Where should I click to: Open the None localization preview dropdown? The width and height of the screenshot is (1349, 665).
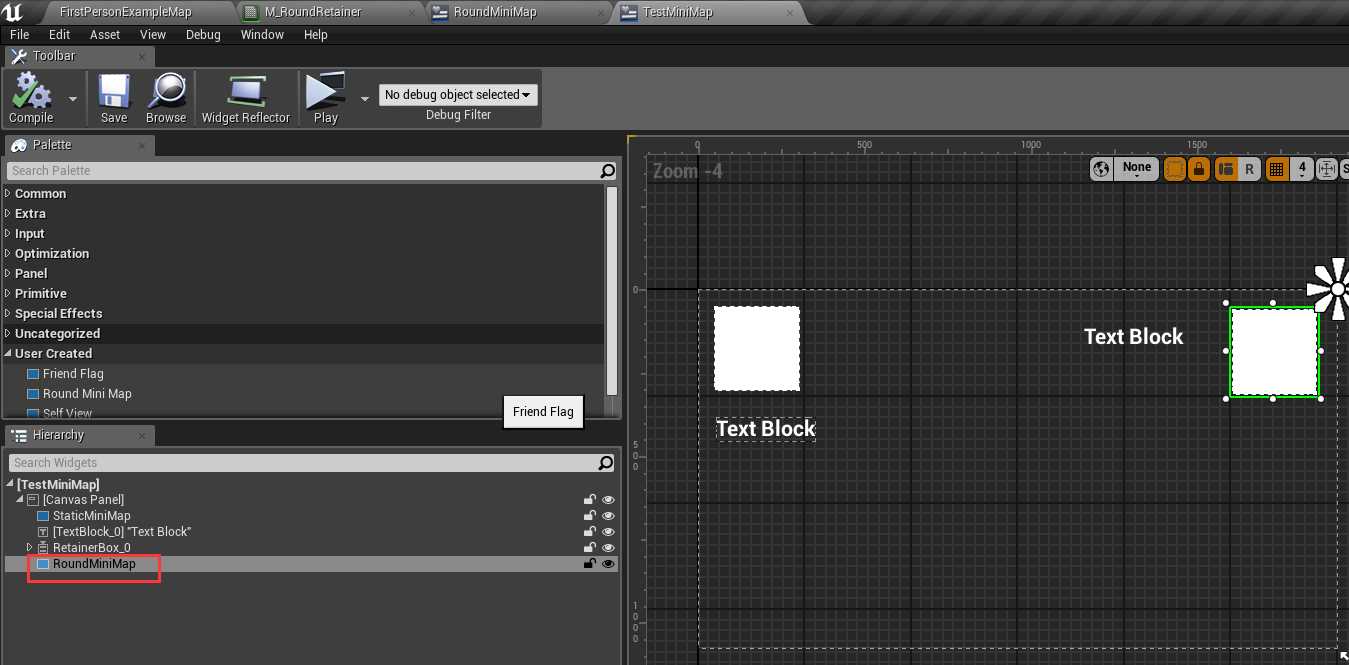click(1136, 169)
